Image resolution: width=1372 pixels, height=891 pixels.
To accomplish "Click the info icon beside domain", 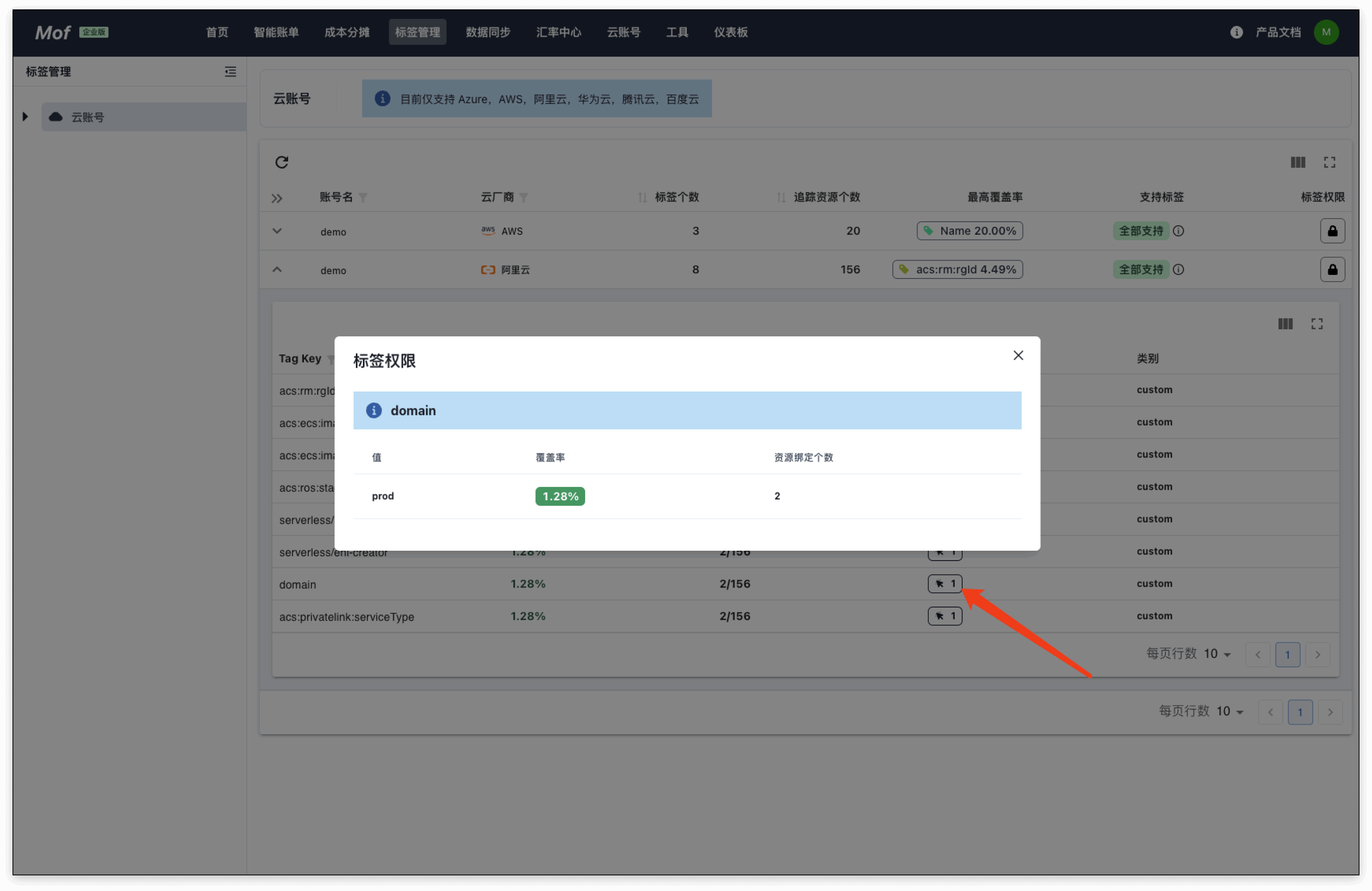I will [374, 410].
